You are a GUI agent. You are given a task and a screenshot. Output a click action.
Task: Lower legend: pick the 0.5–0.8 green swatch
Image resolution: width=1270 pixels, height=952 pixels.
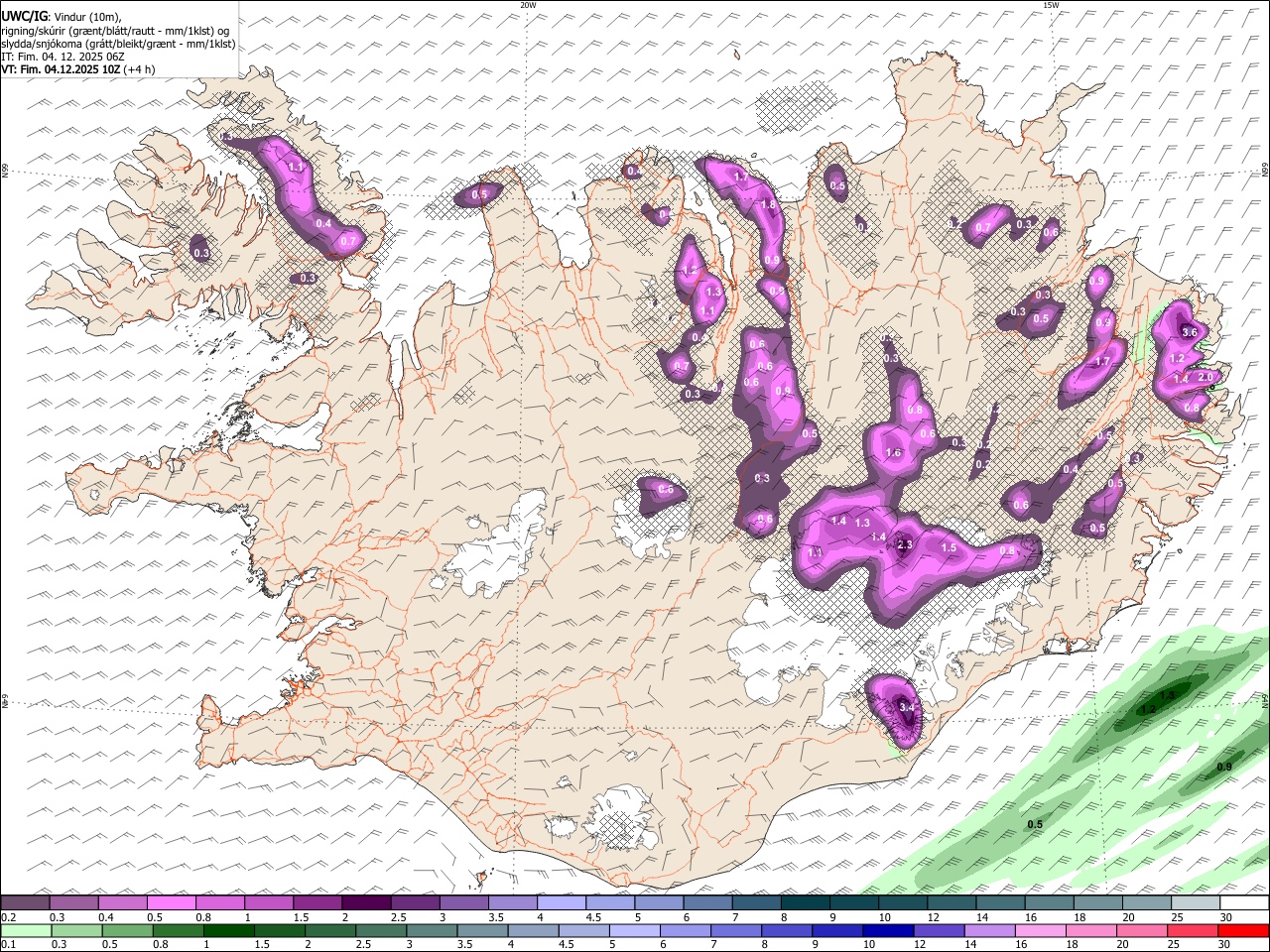coord(127,930)
